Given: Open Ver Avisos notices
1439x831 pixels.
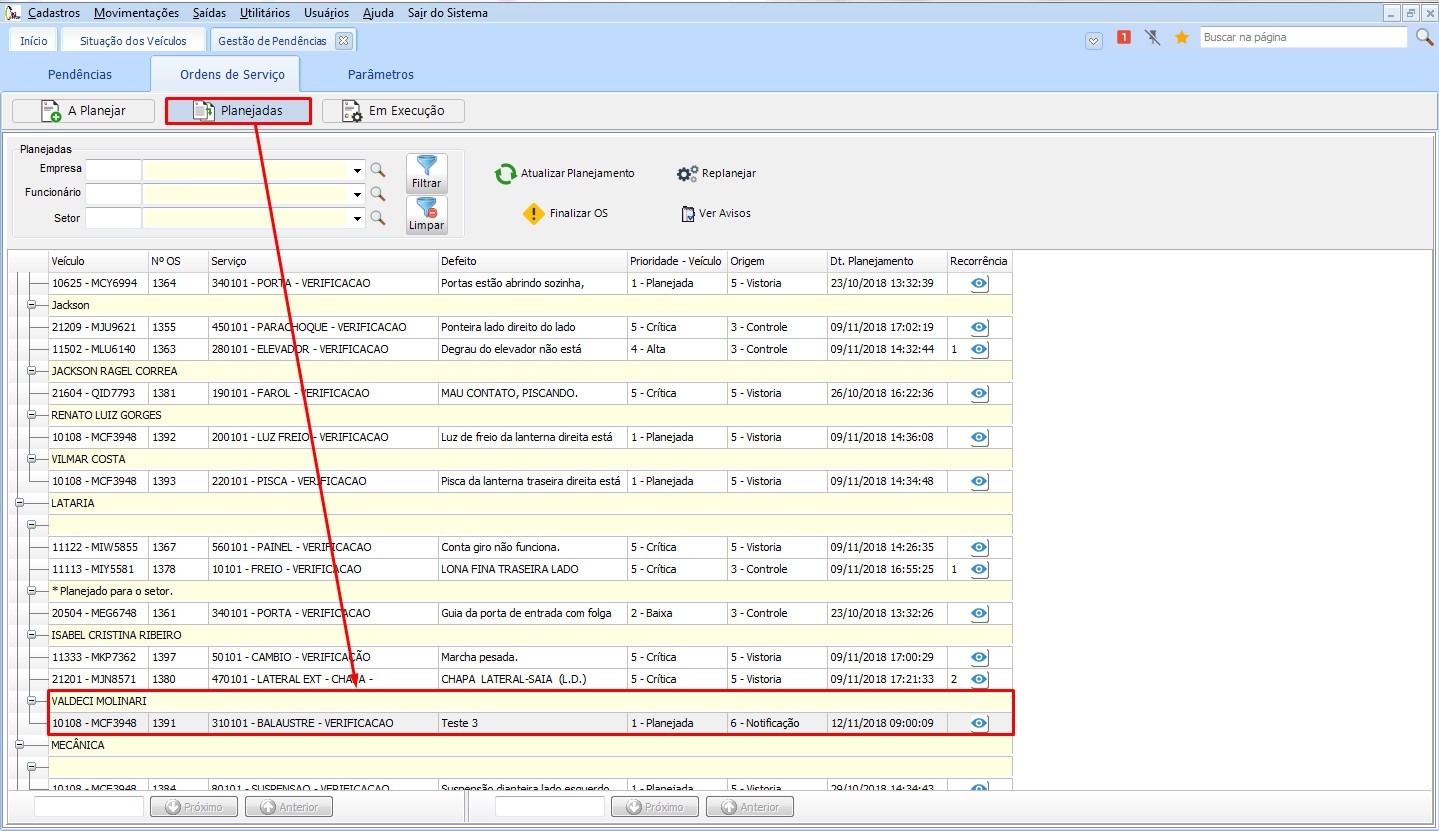Looking at the screenshot, I should pos(687,214).
